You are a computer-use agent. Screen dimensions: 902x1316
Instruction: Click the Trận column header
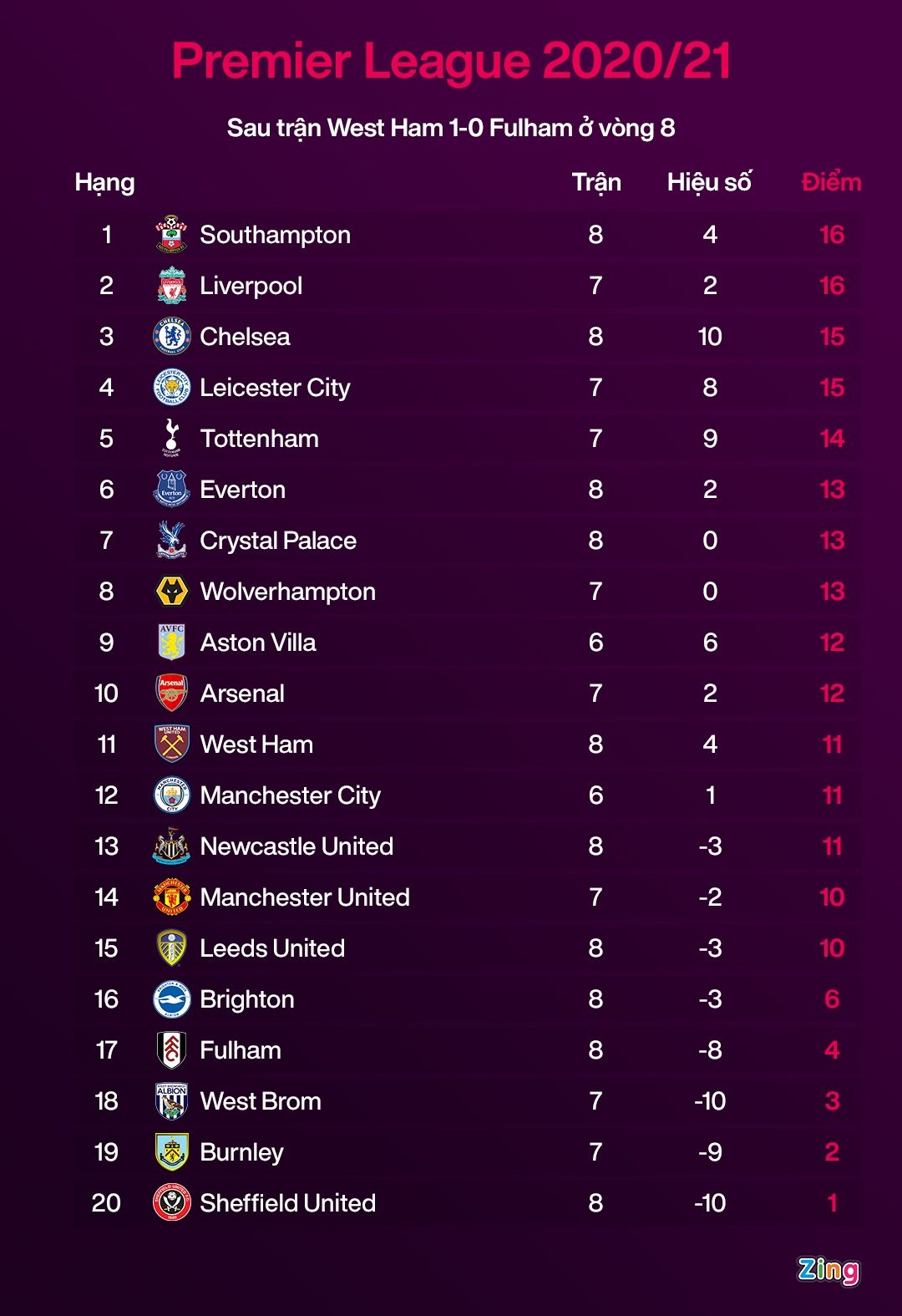tap(596, 182)
